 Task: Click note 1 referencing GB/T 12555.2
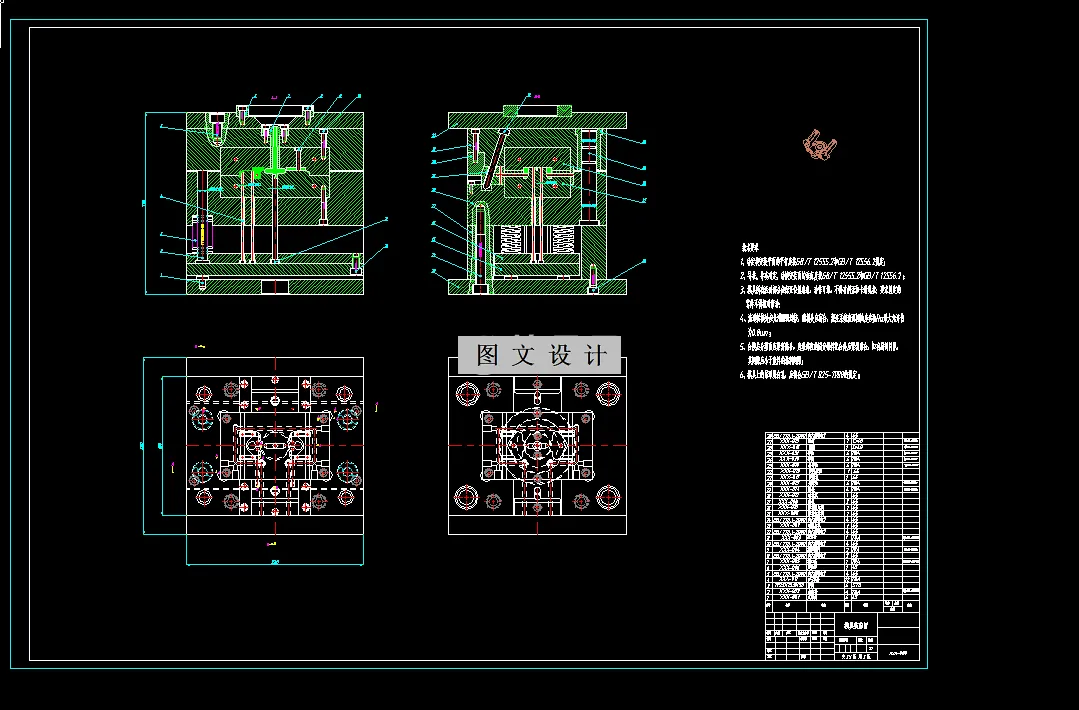coord(812,261)
